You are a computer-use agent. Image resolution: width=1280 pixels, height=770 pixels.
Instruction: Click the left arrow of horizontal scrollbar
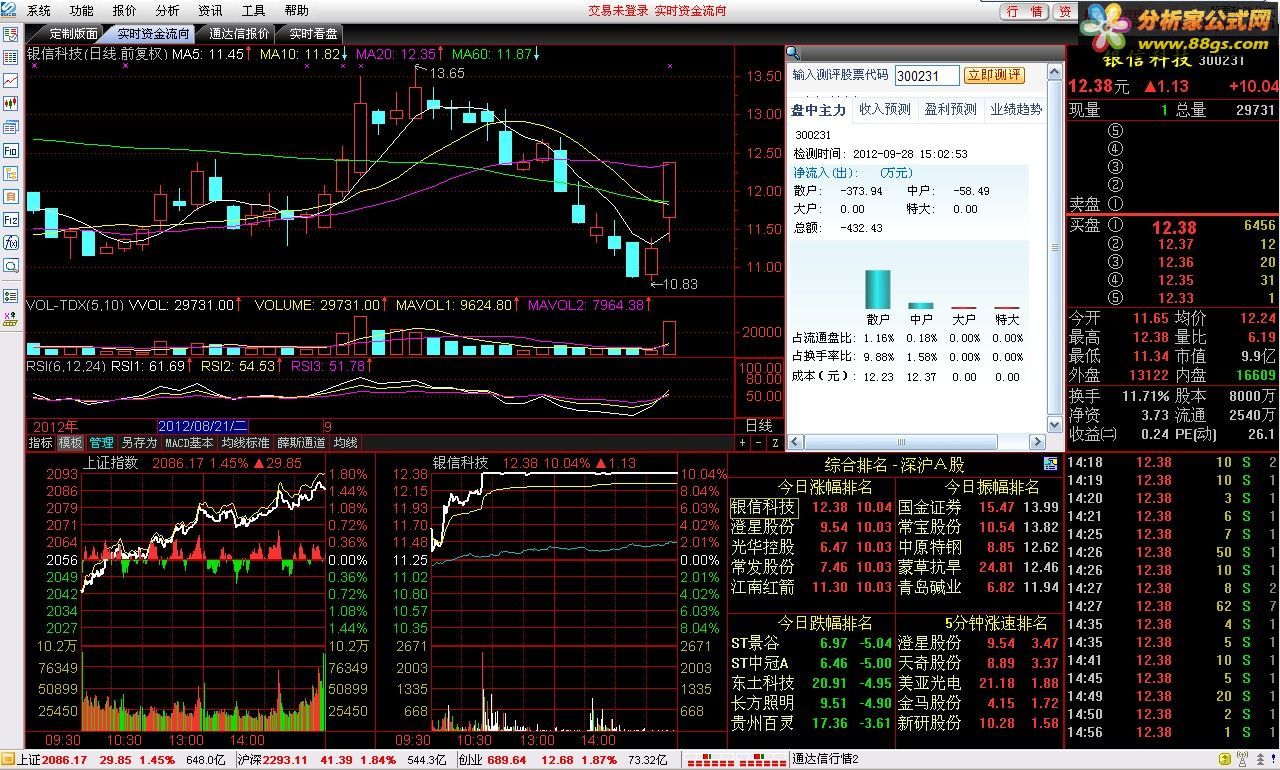point(795,442)
